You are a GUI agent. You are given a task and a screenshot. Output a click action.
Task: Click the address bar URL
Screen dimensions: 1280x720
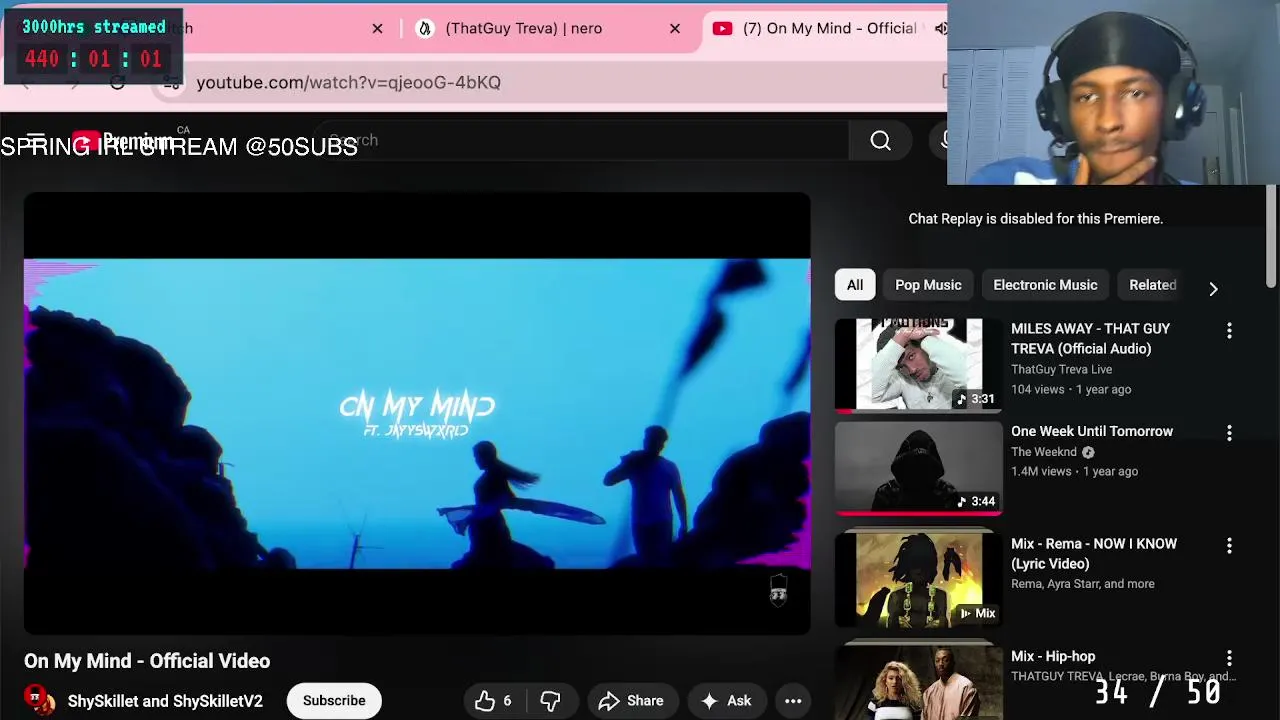click(348, 83)
